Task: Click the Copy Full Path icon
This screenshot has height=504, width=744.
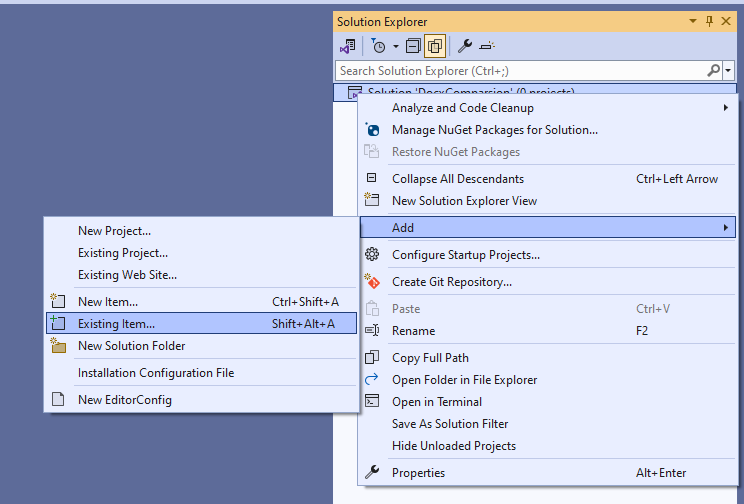Action: [372, 357]
